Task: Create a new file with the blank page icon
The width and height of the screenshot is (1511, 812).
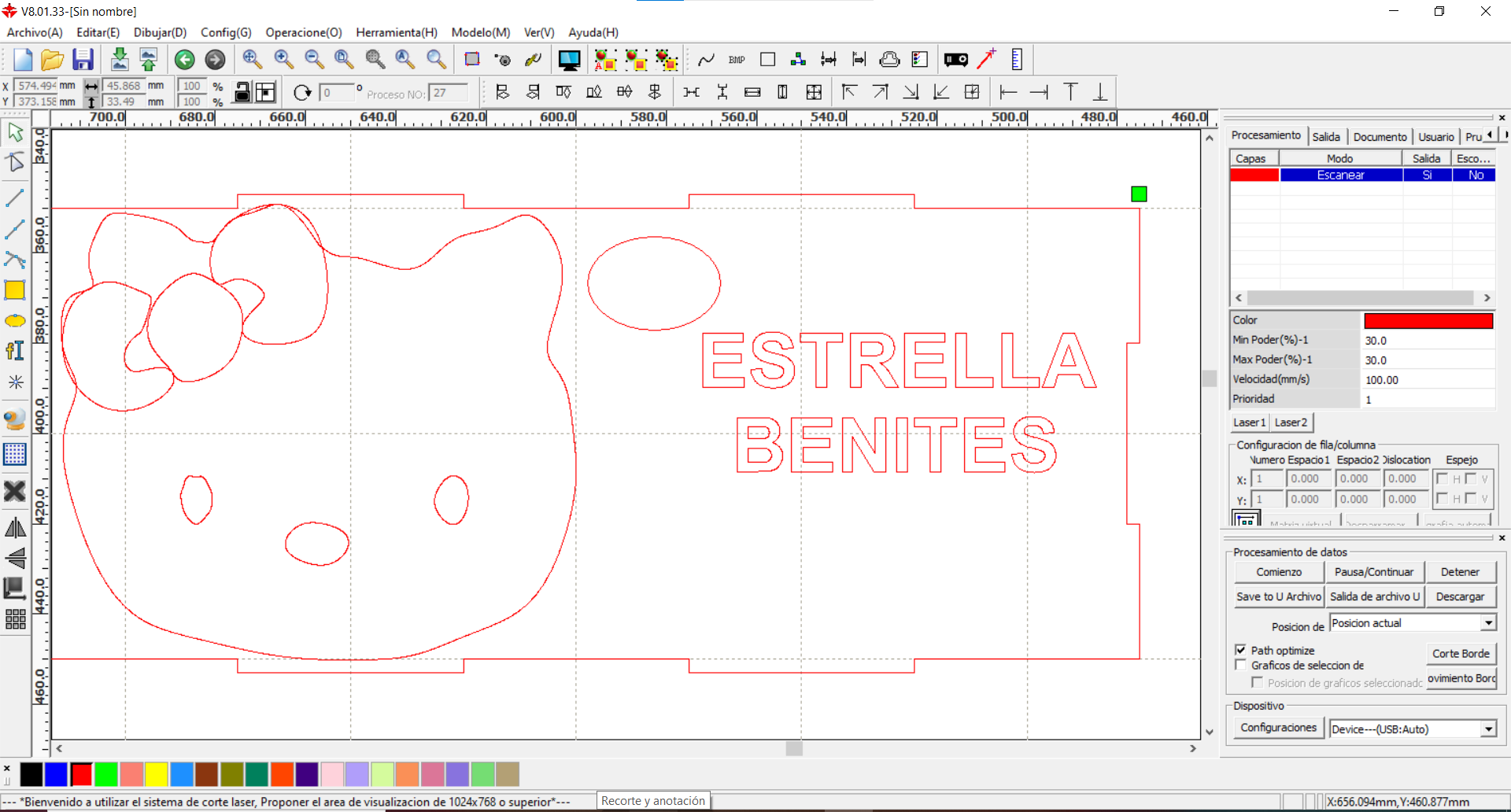Action: (x=22, y=60)
